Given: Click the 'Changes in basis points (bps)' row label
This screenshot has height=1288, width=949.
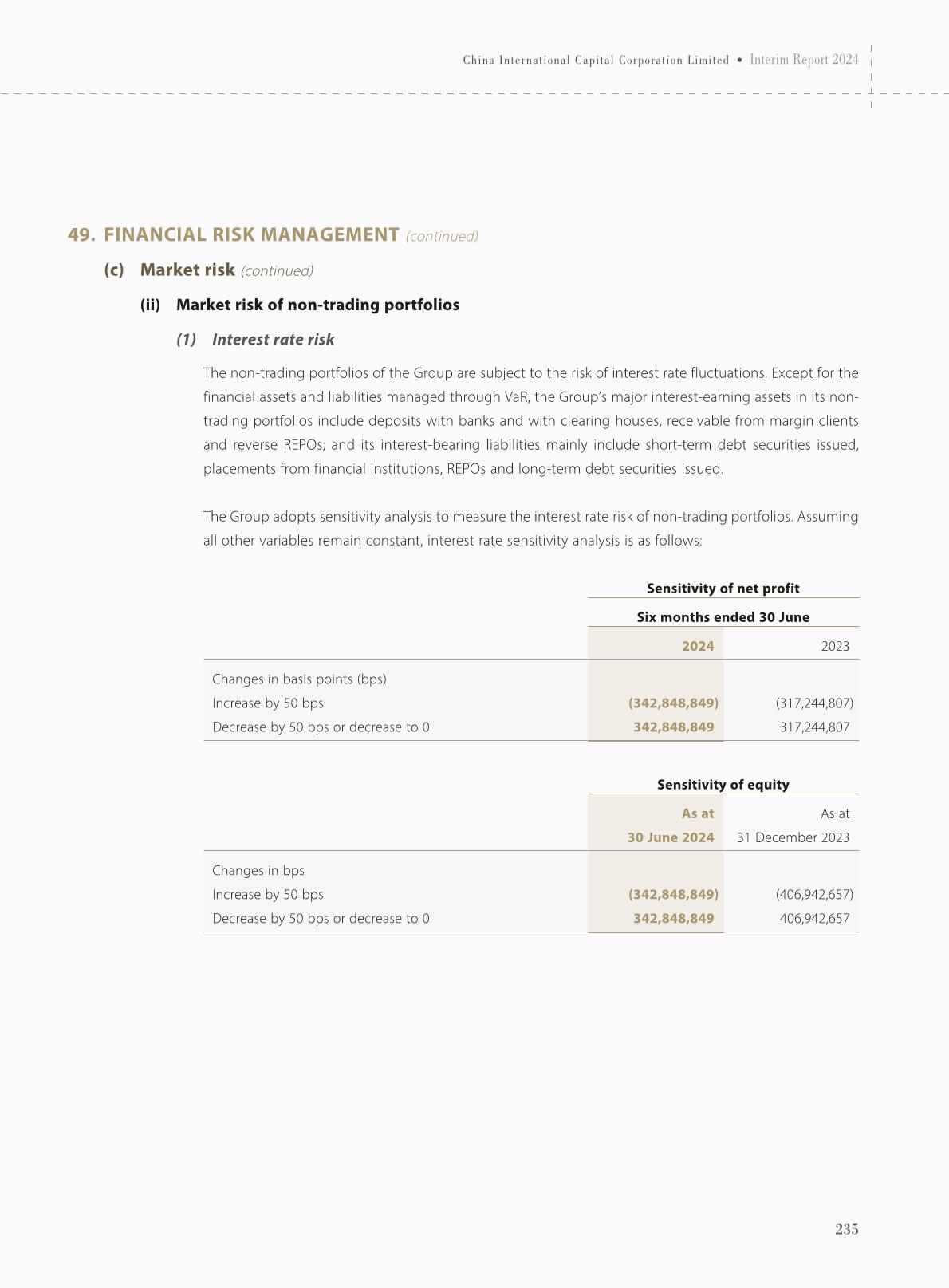Looking at the screenshot, I should [x=299, y=679].
